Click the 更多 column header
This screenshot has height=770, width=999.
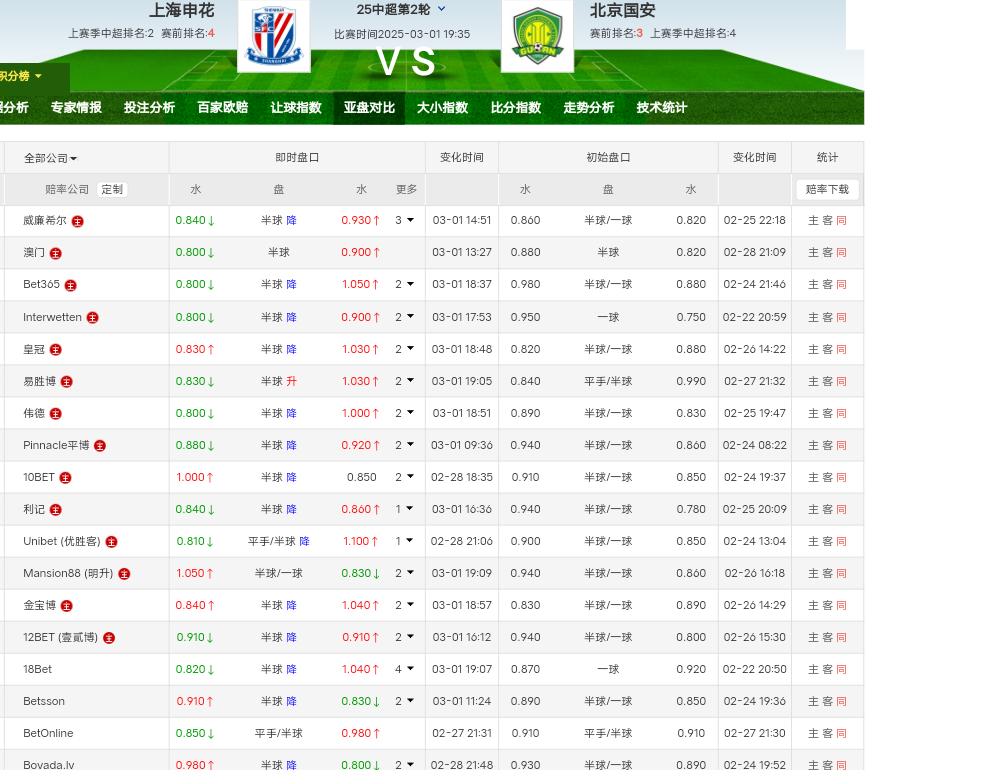click(x=406, y=189)
